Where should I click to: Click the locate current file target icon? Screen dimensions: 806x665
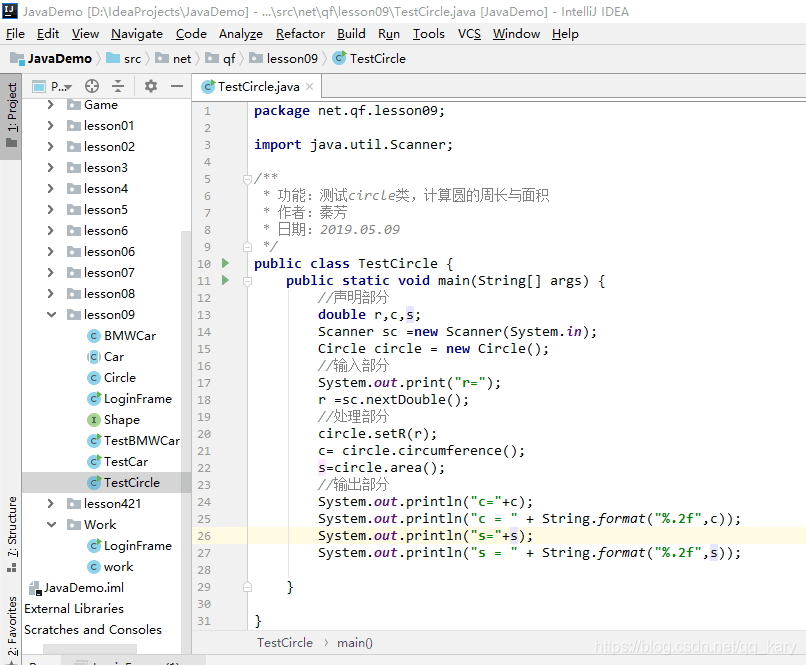[92, 86]
